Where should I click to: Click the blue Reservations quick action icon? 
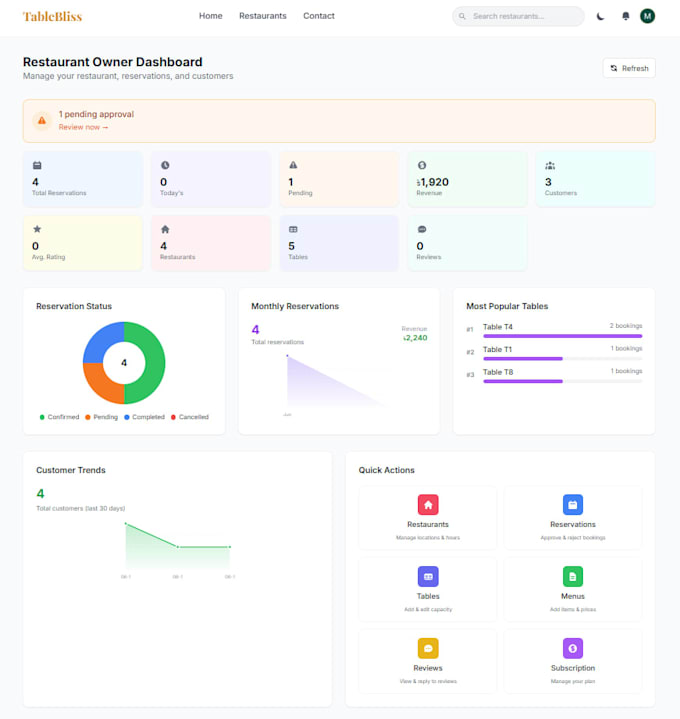coord(573,505)
